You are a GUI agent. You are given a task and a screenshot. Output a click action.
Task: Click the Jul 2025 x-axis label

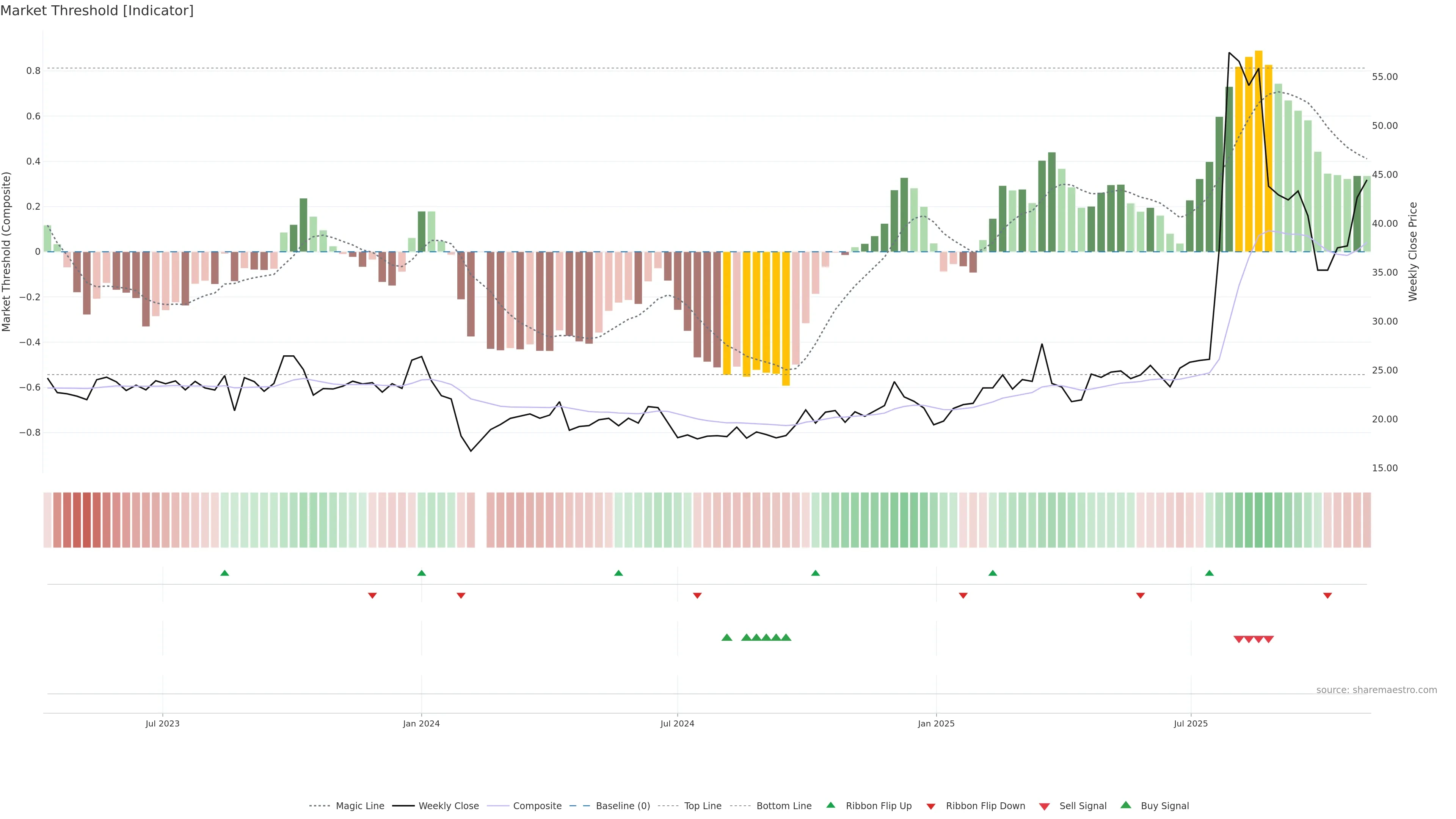click(x=1190, y=723)
